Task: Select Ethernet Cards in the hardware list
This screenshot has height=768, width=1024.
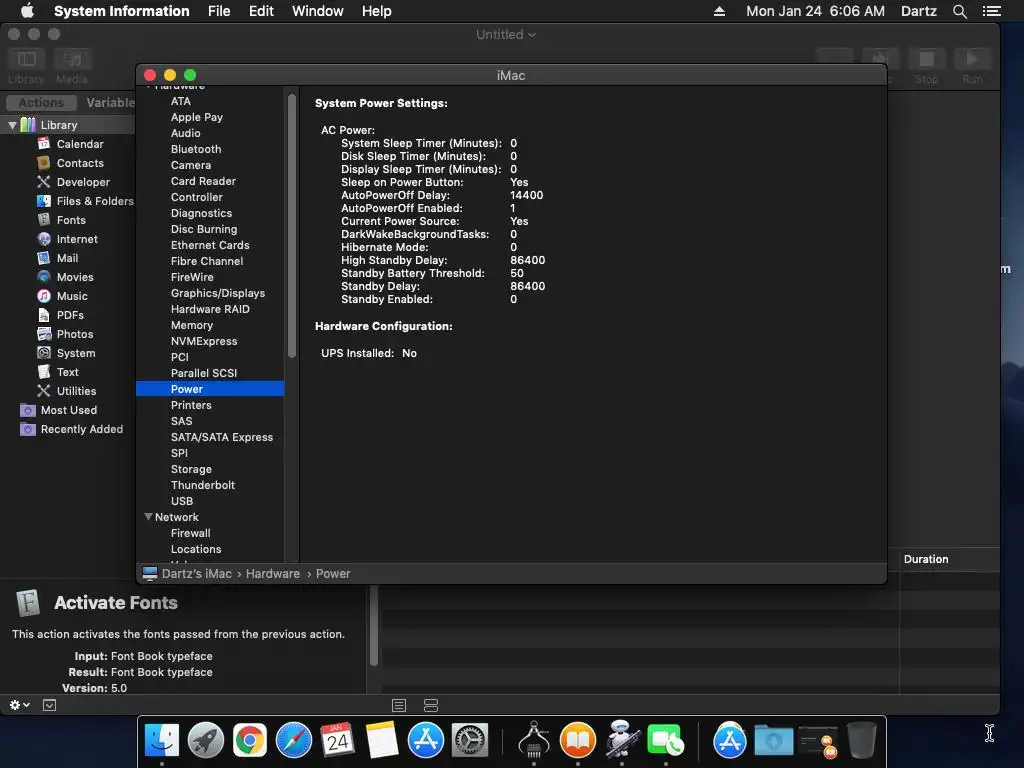Action: pyautogui.click(x=210, y=245)
